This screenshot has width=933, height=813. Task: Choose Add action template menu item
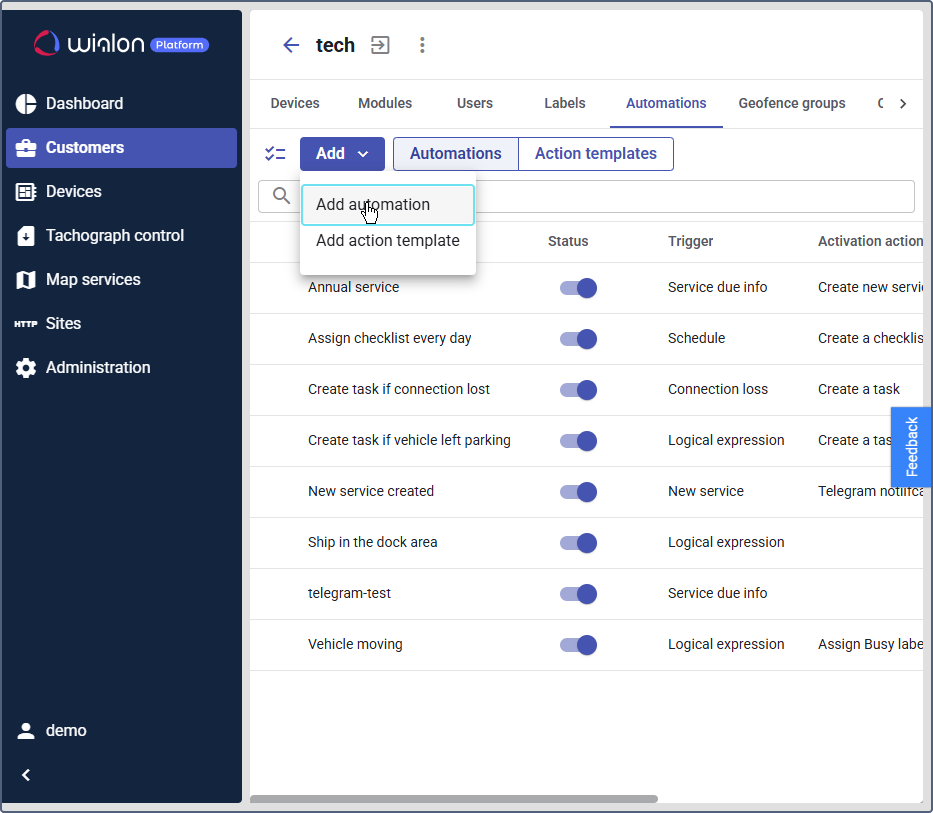click(x=387, y=241)
